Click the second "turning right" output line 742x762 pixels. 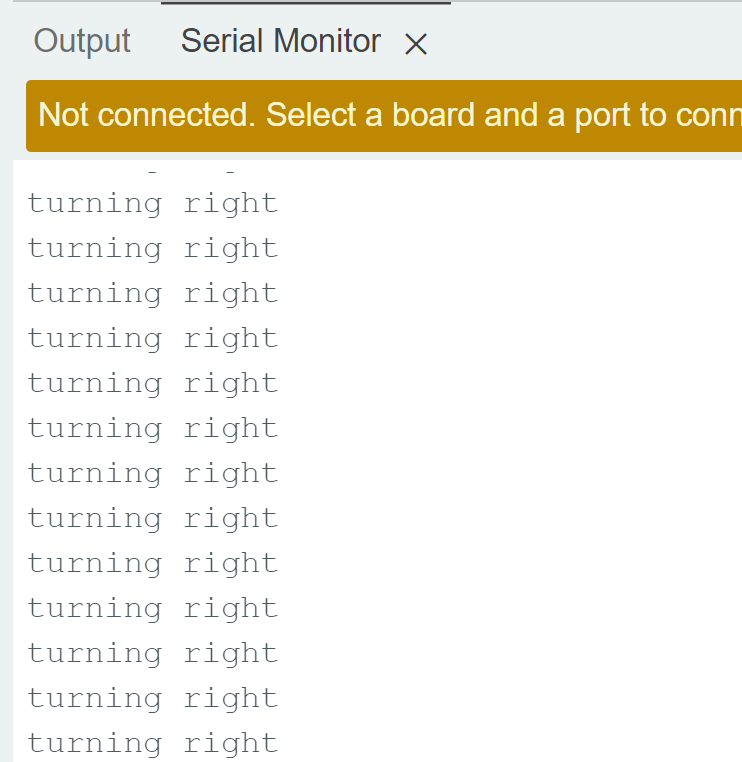tap(152, 249)
